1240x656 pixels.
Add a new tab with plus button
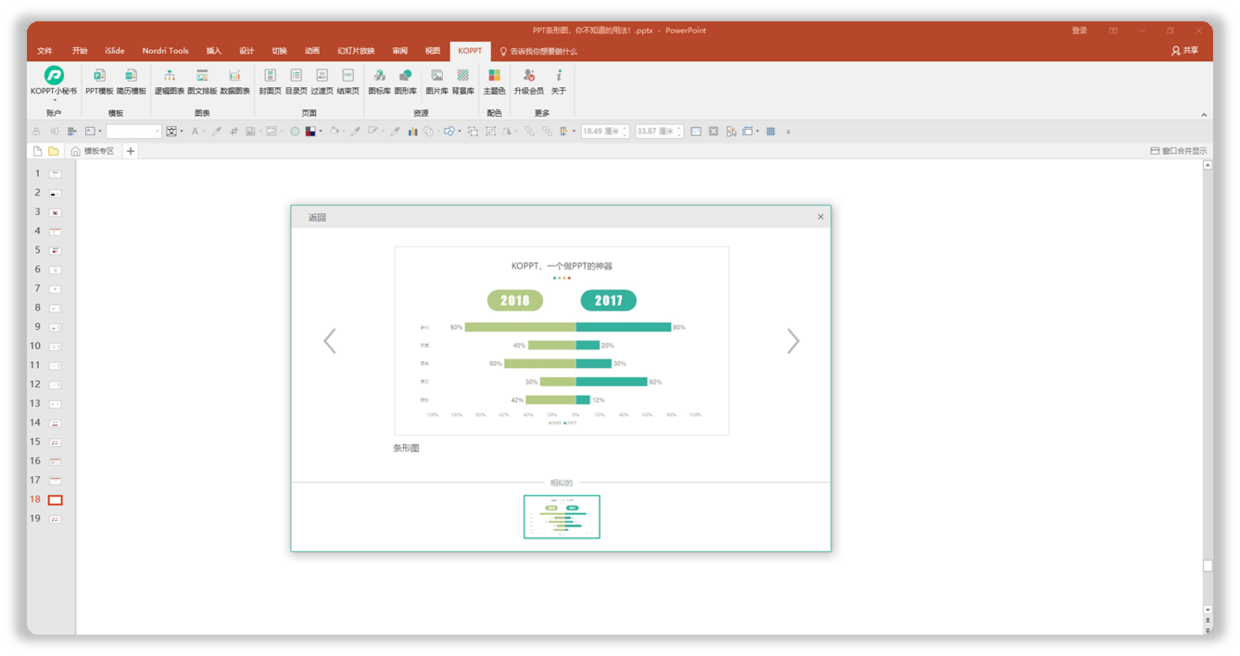click(130, 151)
